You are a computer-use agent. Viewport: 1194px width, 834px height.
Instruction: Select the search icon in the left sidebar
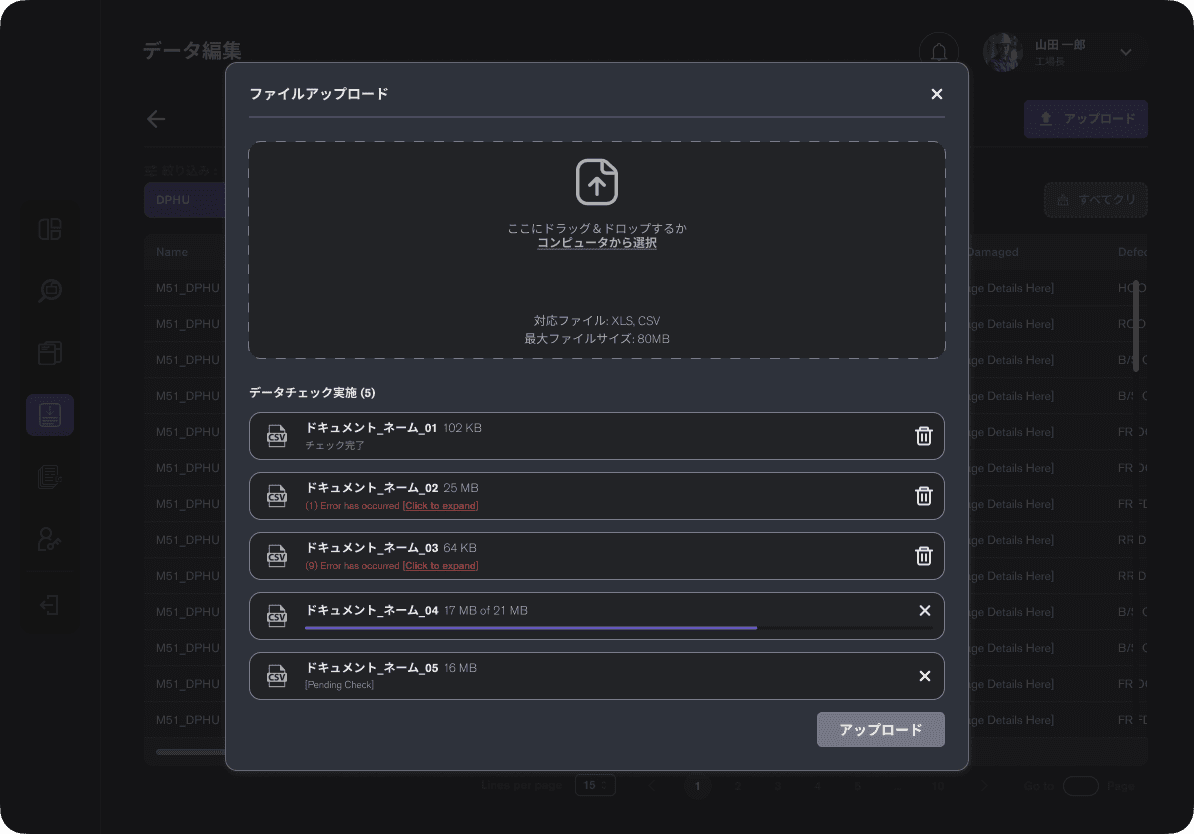50,291
